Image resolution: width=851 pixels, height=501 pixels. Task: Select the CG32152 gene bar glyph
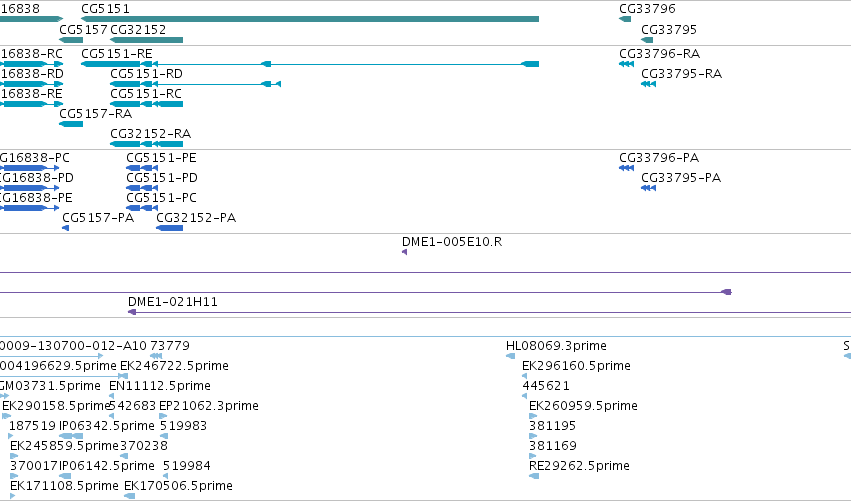point(147,40)
